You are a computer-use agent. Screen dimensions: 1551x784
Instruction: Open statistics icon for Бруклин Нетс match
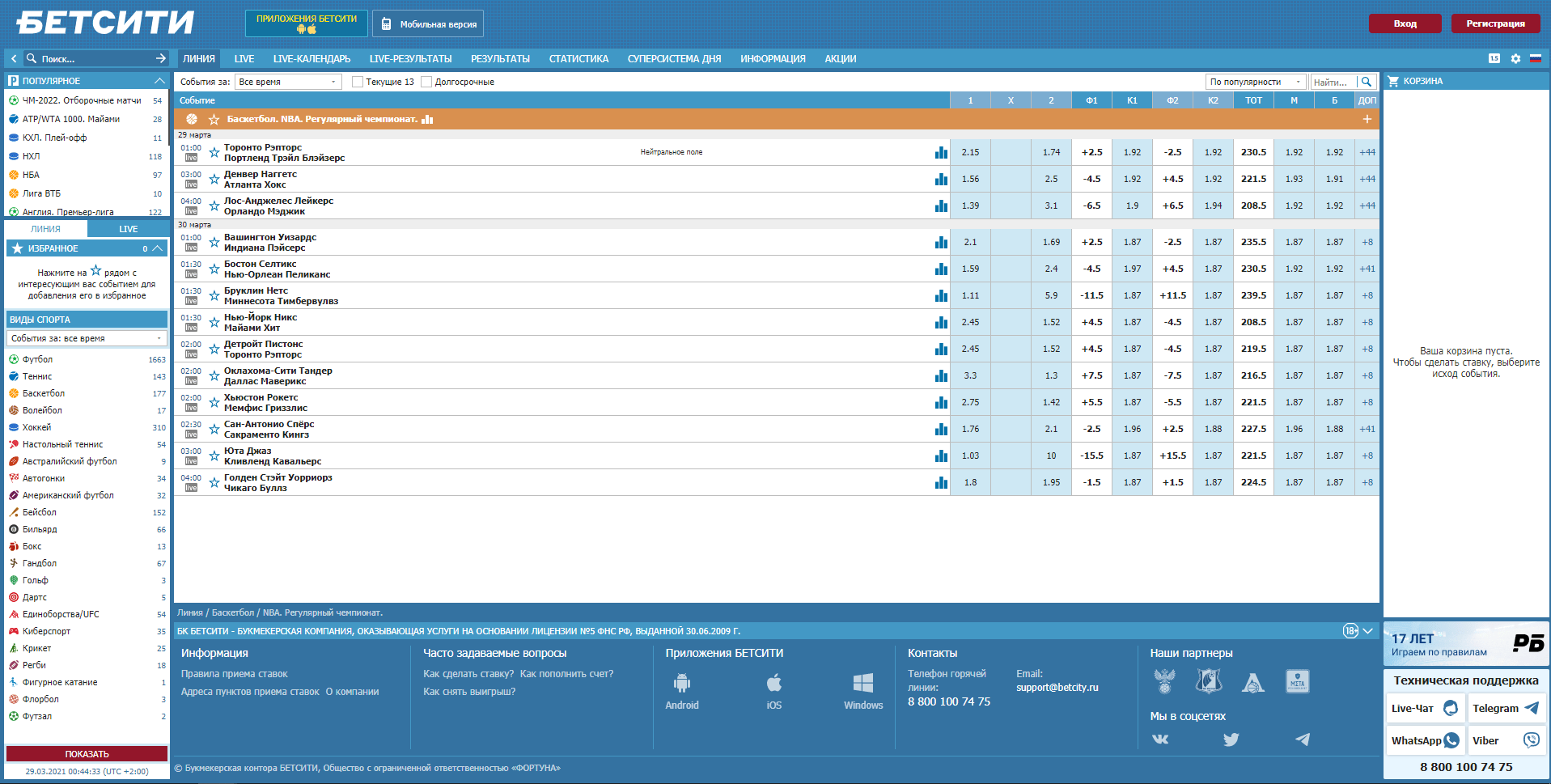941,295
